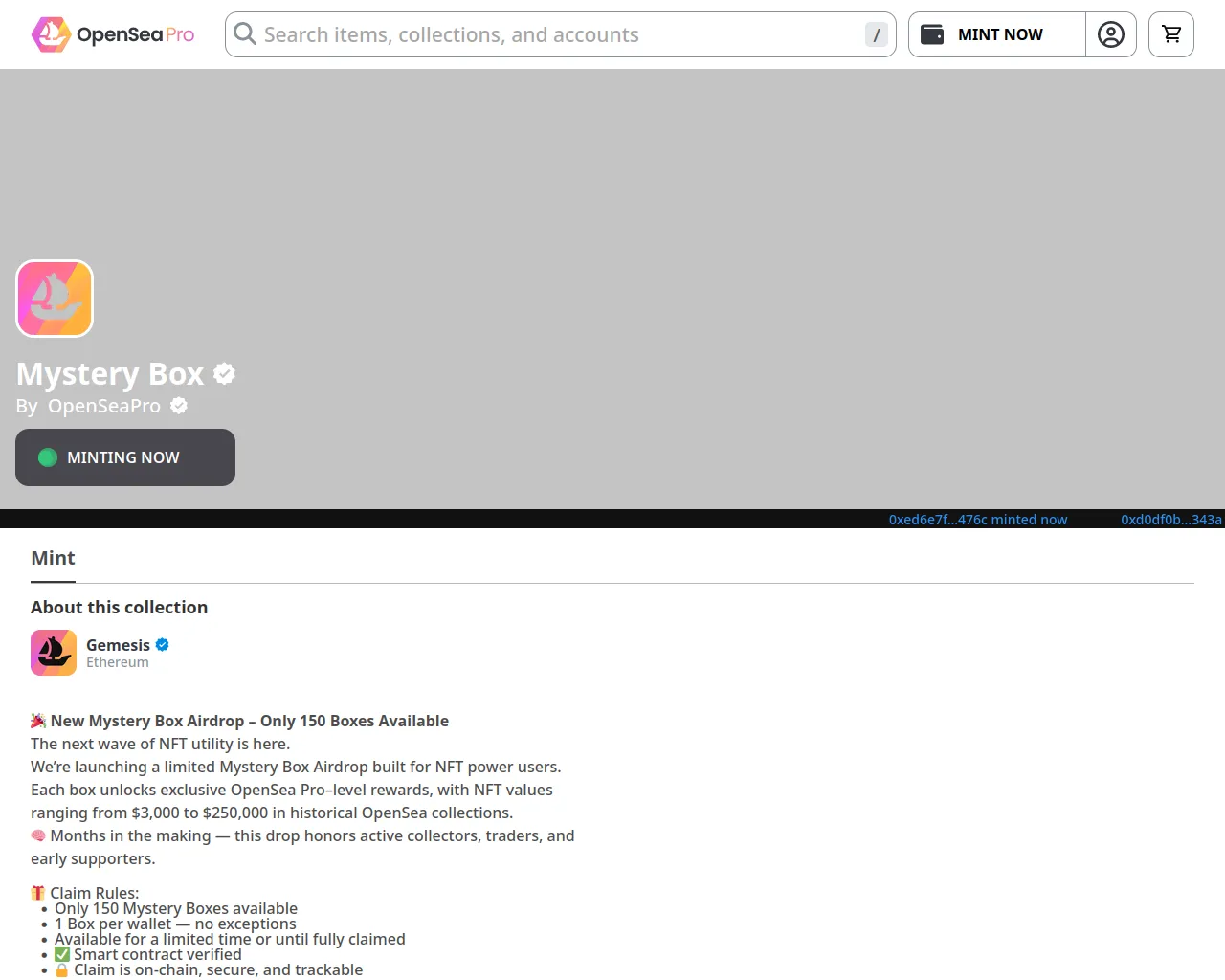
Task: Click the verified badge next to Mystery Box
Action: point(224,373)
